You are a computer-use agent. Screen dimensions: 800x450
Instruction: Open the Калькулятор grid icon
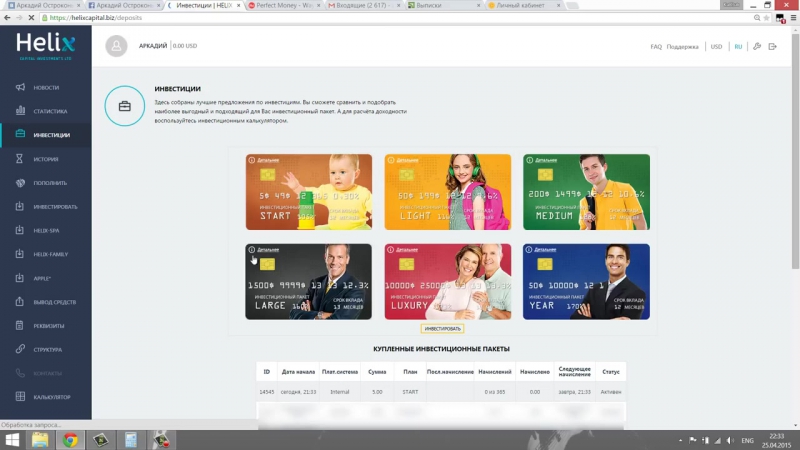click(20, 396)
